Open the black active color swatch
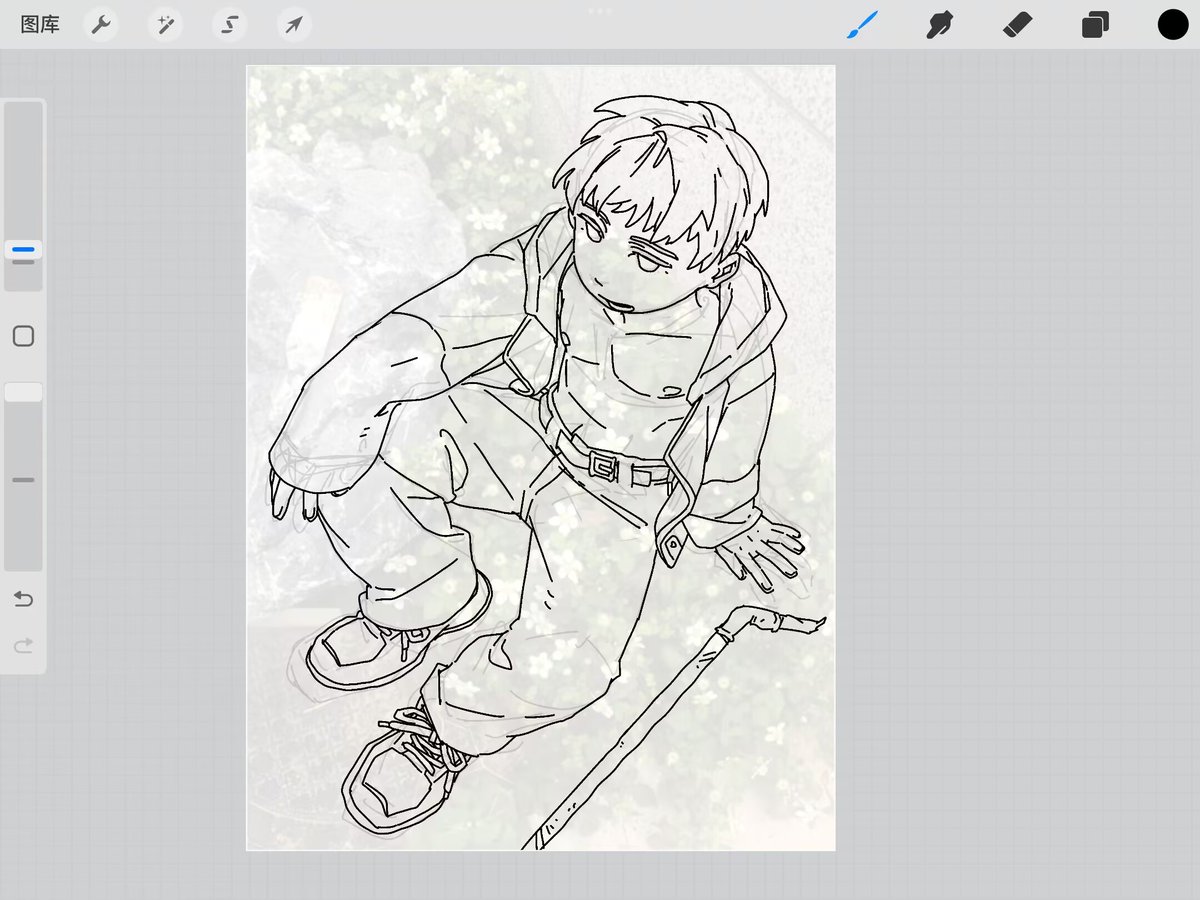 tap(1173, 25)
